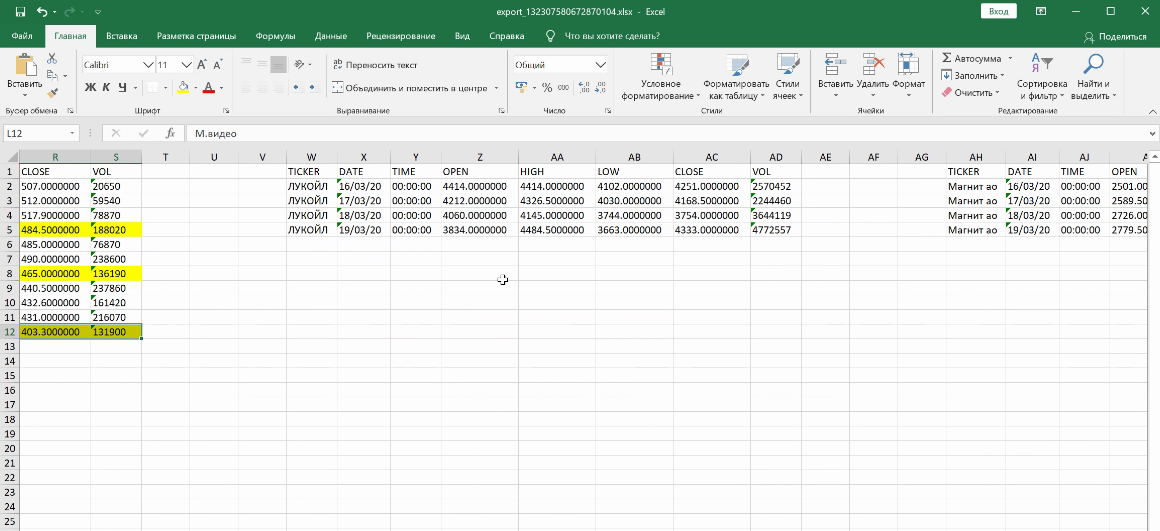The image size is (1160, 531).
Task: Apply the yellow fill color bucket
Action: 183,88
